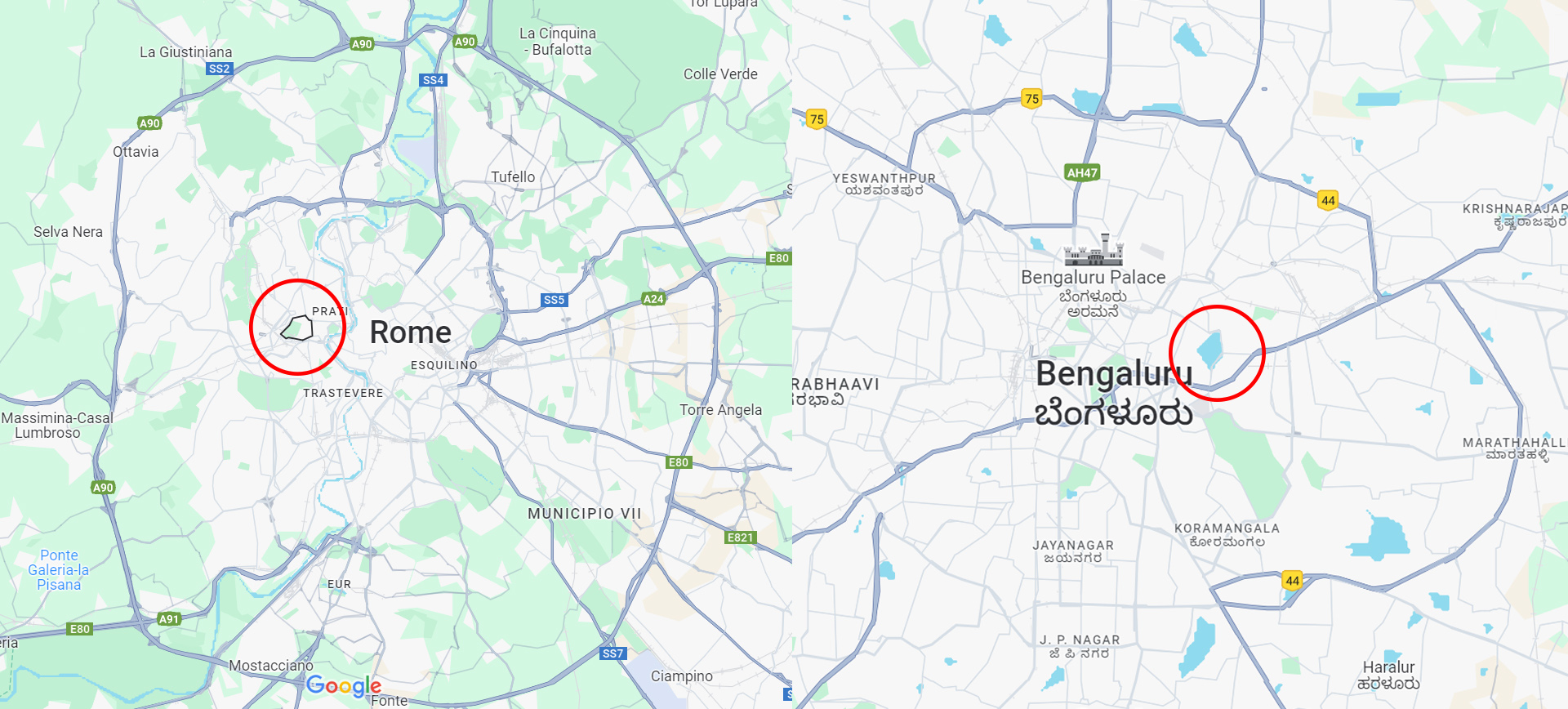
Task: Click the Ciampino place label
Action: pyautogui.click(x=682, y=676)
